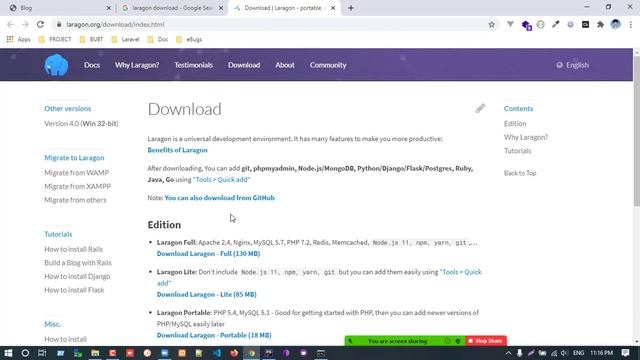Open Migrate from others link

75,200
